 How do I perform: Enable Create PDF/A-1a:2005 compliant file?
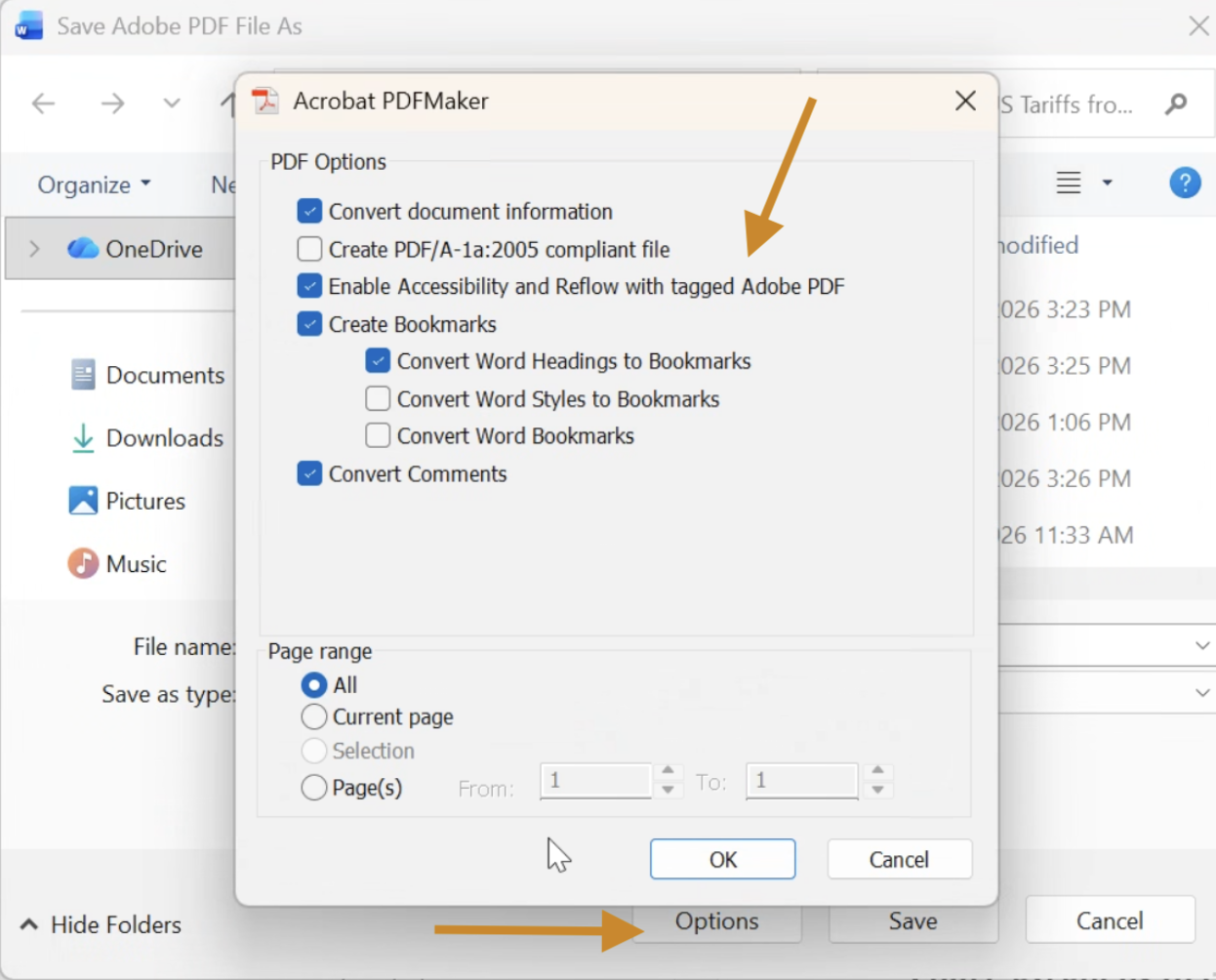click(309, 249)
